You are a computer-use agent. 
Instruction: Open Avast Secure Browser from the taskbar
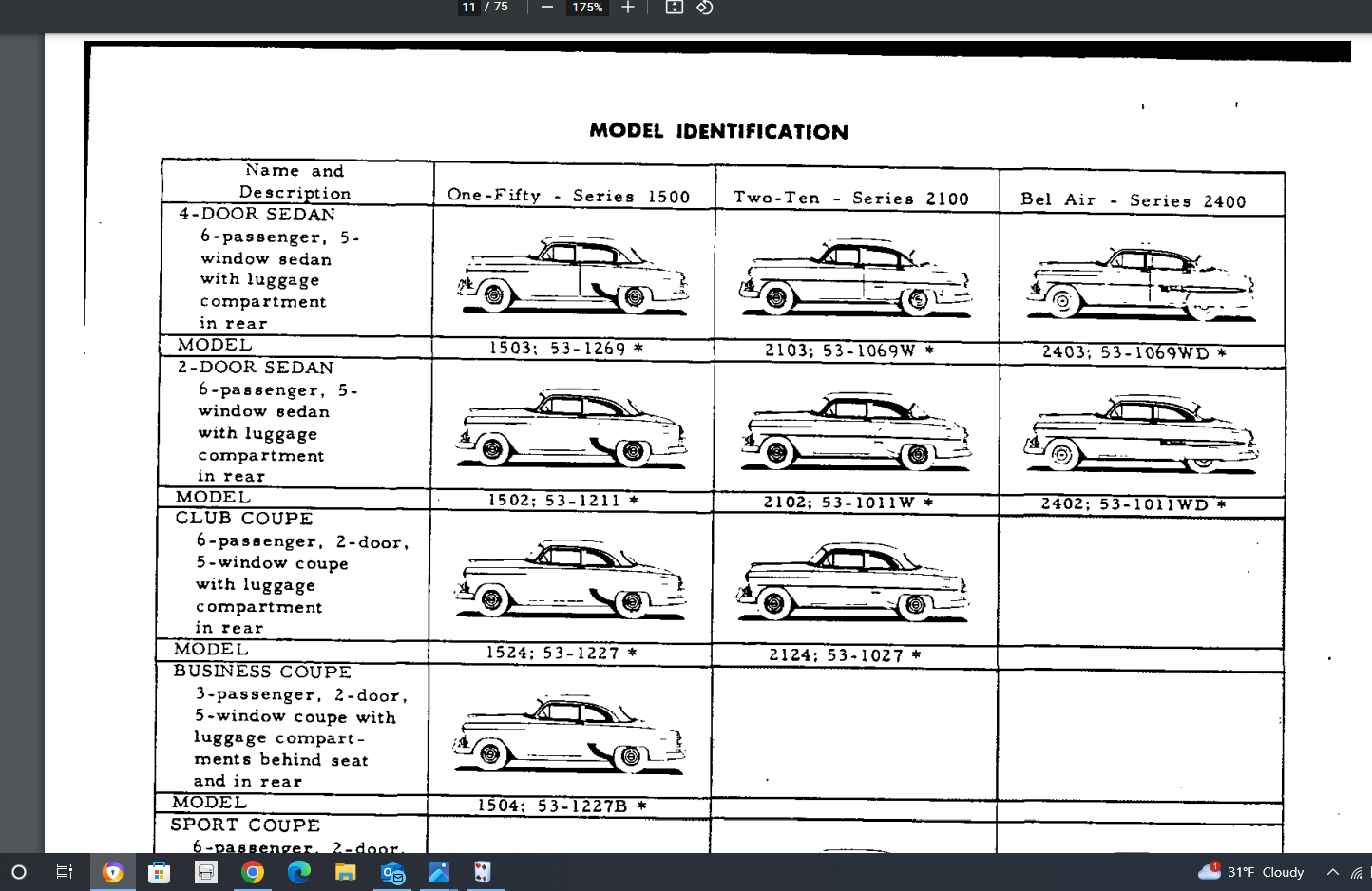pyautogui.click(x=113, y=872)
